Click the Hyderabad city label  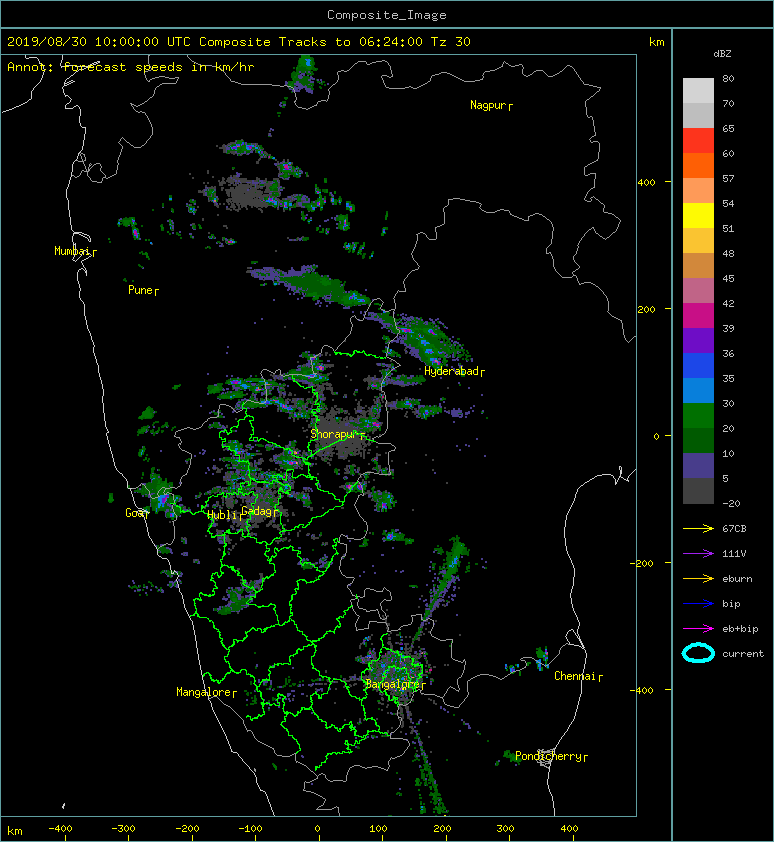point(454,372)
